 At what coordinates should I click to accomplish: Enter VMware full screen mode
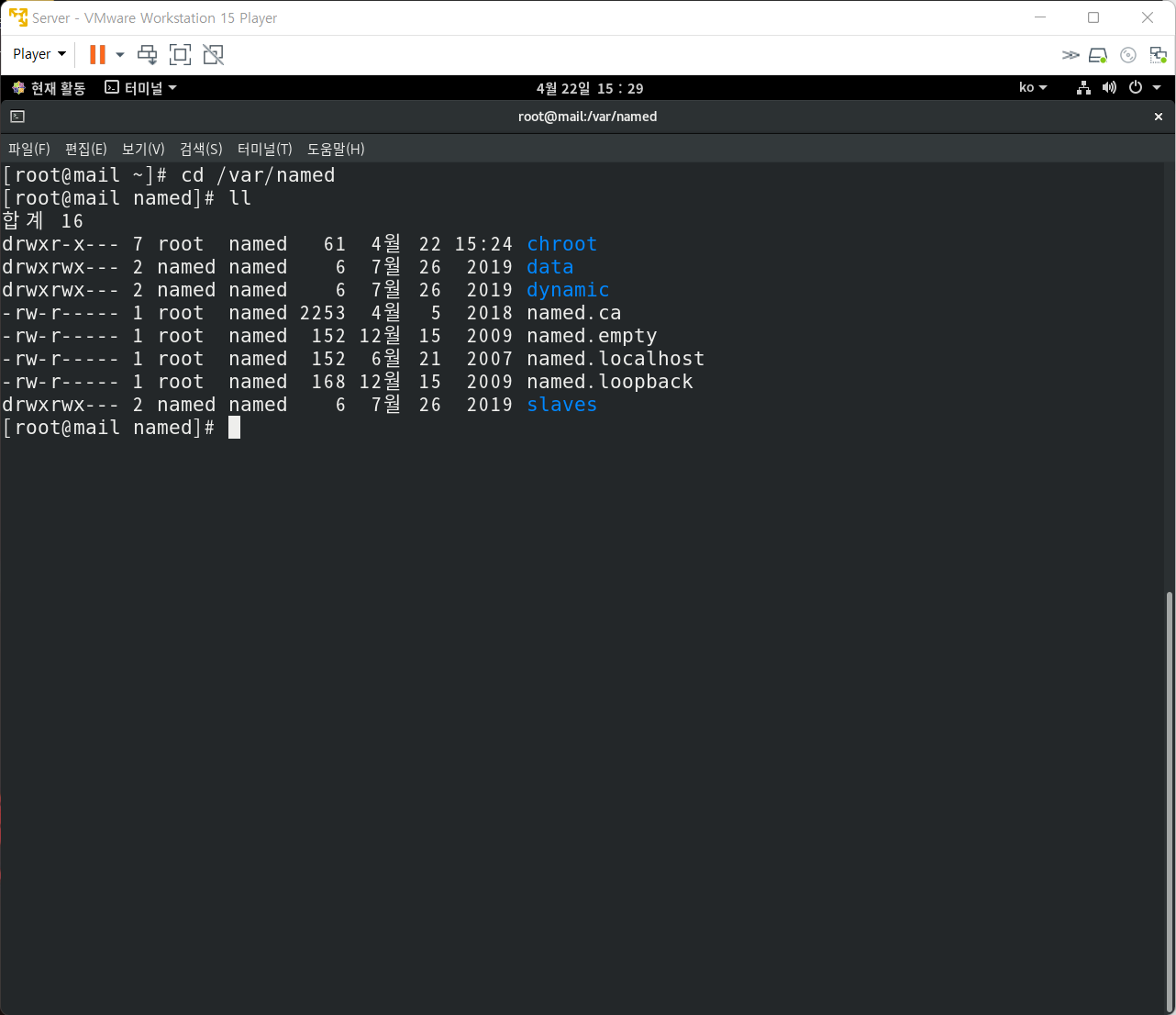[181, 55]
